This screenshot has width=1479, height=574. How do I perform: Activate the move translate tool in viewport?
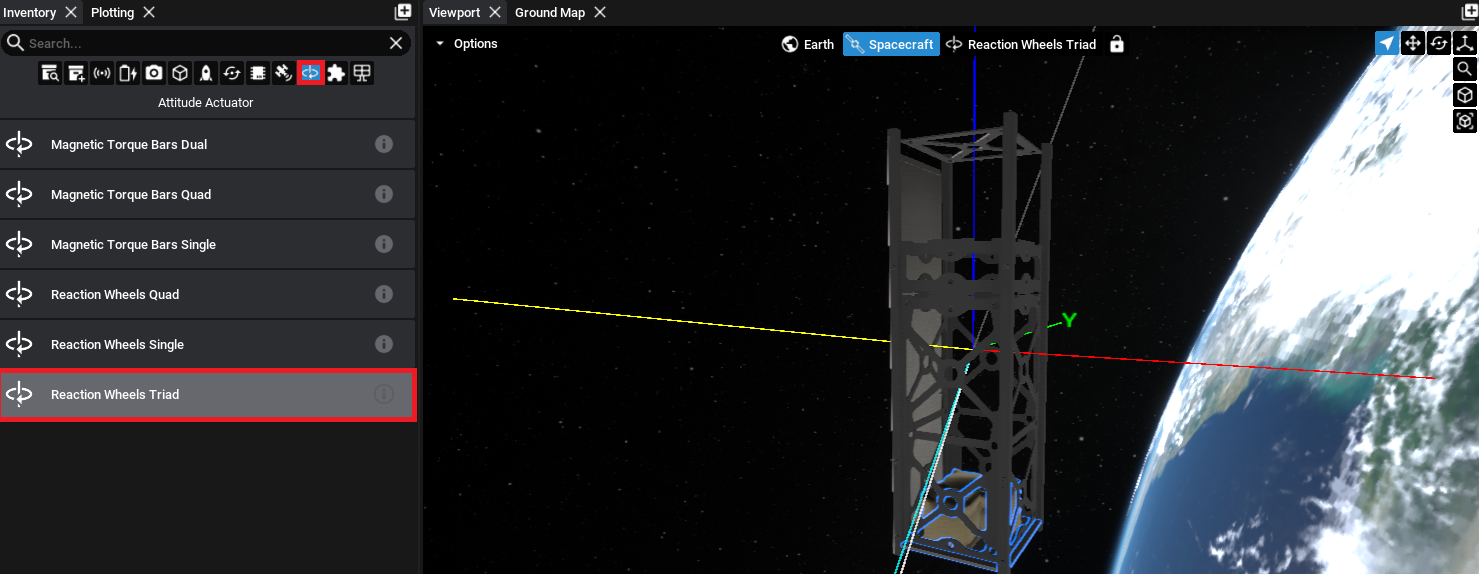pyautogui.click(x=1412, y=43)
